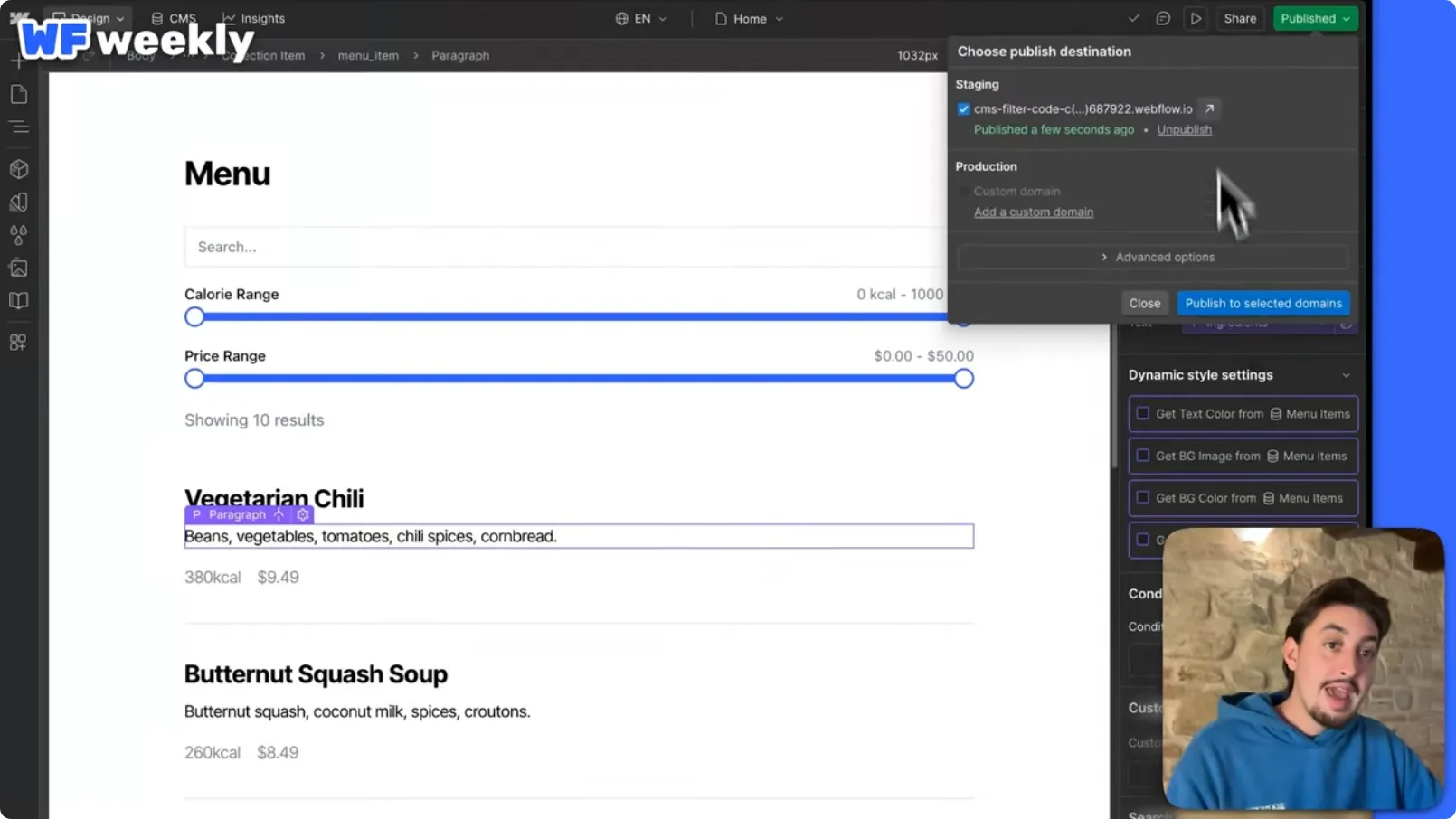Screen dimensions: 1456x819
Task: Open the Style selectors droplets icon
Action: point(18,235)
